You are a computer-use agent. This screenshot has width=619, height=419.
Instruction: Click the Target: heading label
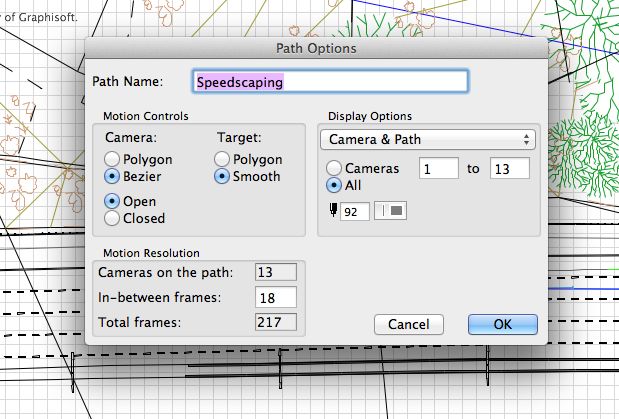[x=239, y=137]
